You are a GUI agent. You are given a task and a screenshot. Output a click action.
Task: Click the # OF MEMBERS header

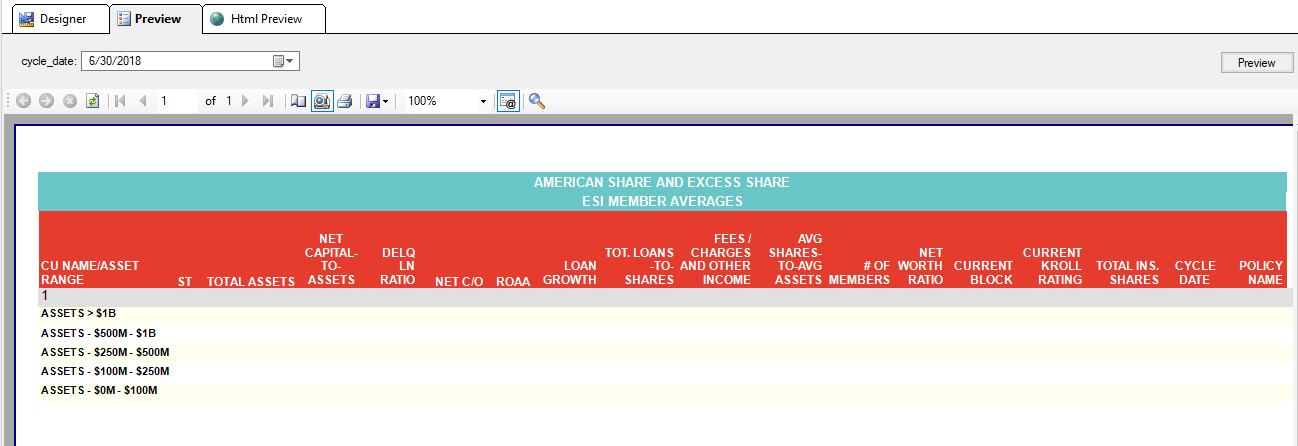(860, 273)
